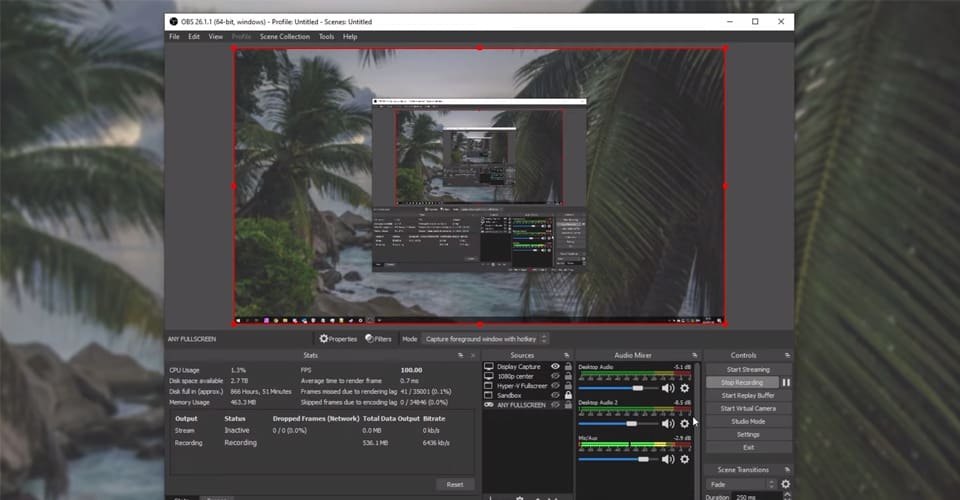Toggle lock on Display Capture source
This screenshot has width=960, height=500.
click(568, 367)
